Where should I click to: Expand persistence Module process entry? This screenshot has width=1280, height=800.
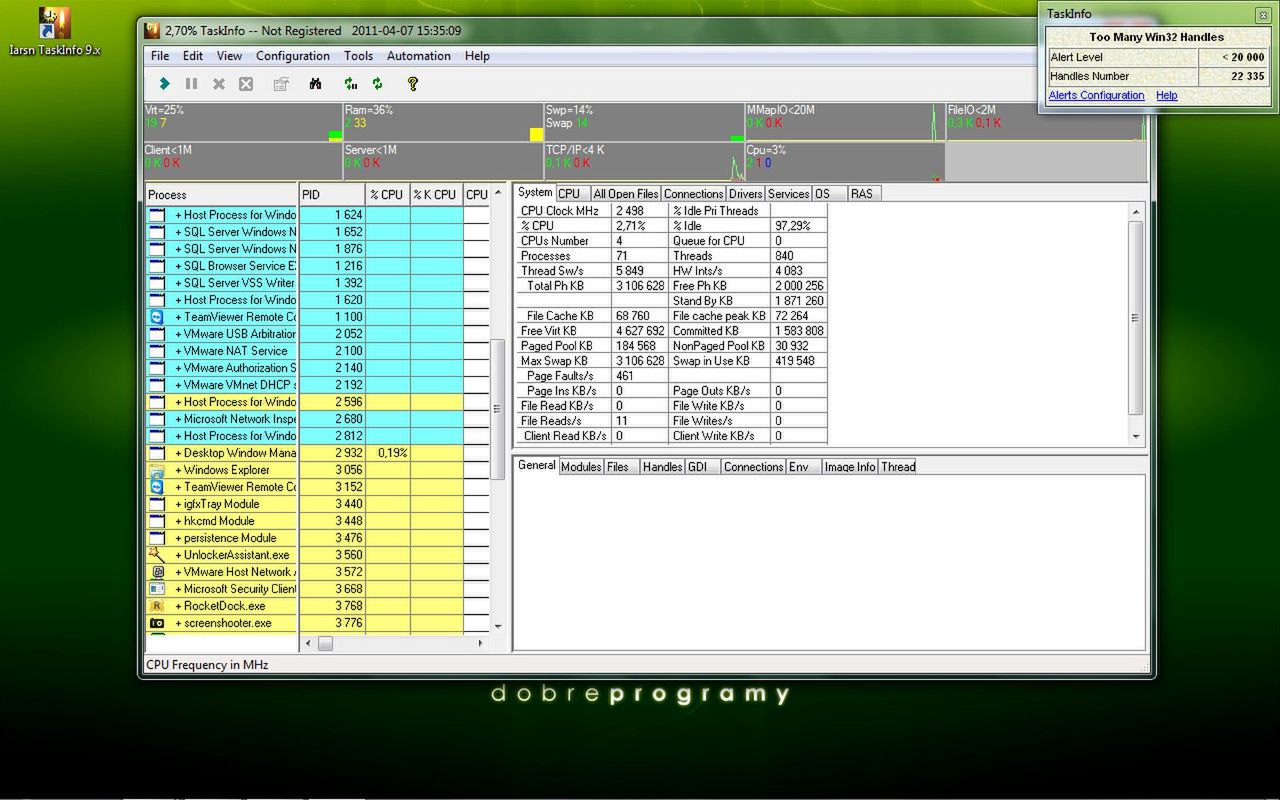(x=179, y=538)
